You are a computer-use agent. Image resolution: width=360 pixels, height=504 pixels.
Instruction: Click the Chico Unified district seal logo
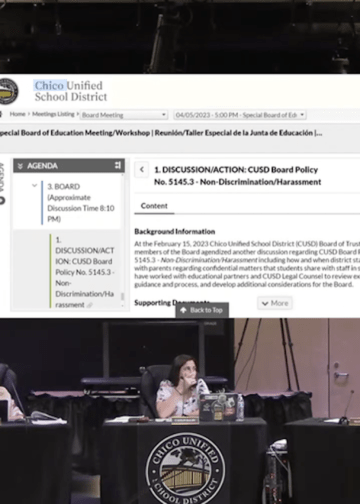[8, 91]
